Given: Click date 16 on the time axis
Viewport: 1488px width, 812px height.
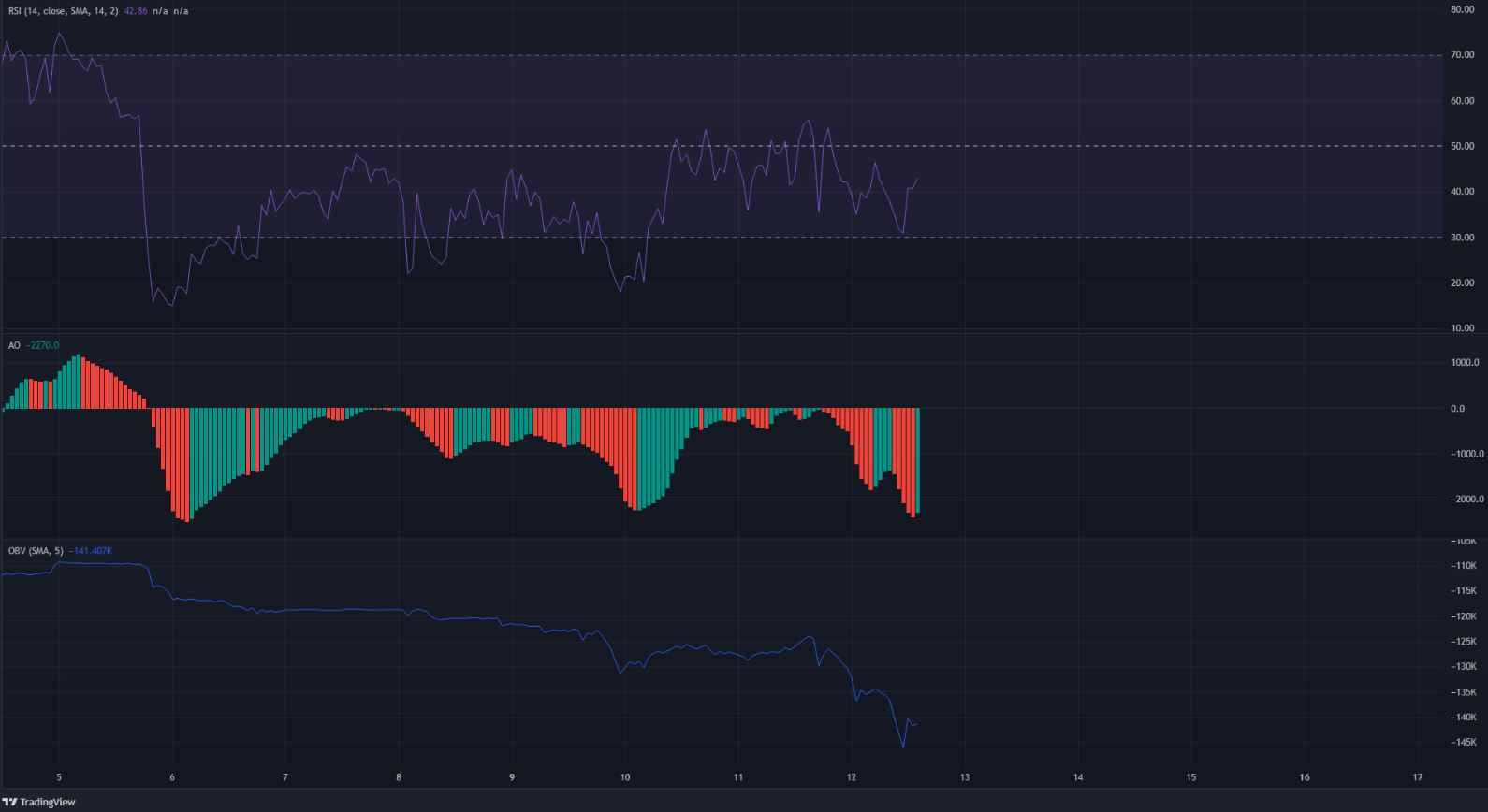Looking at the screenshot, I should point(1305,777).
